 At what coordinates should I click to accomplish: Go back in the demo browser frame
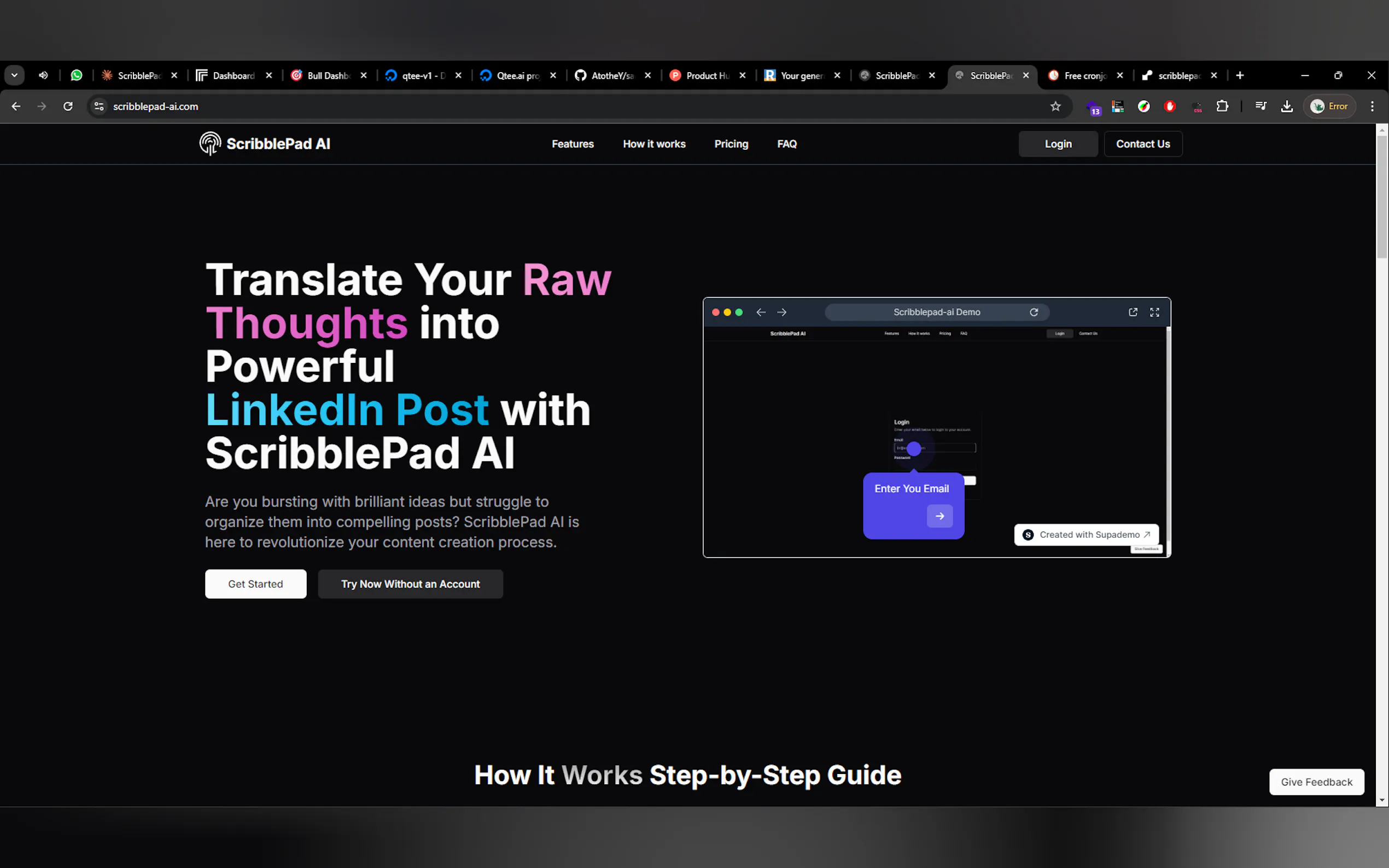click(x=761, y=312)
